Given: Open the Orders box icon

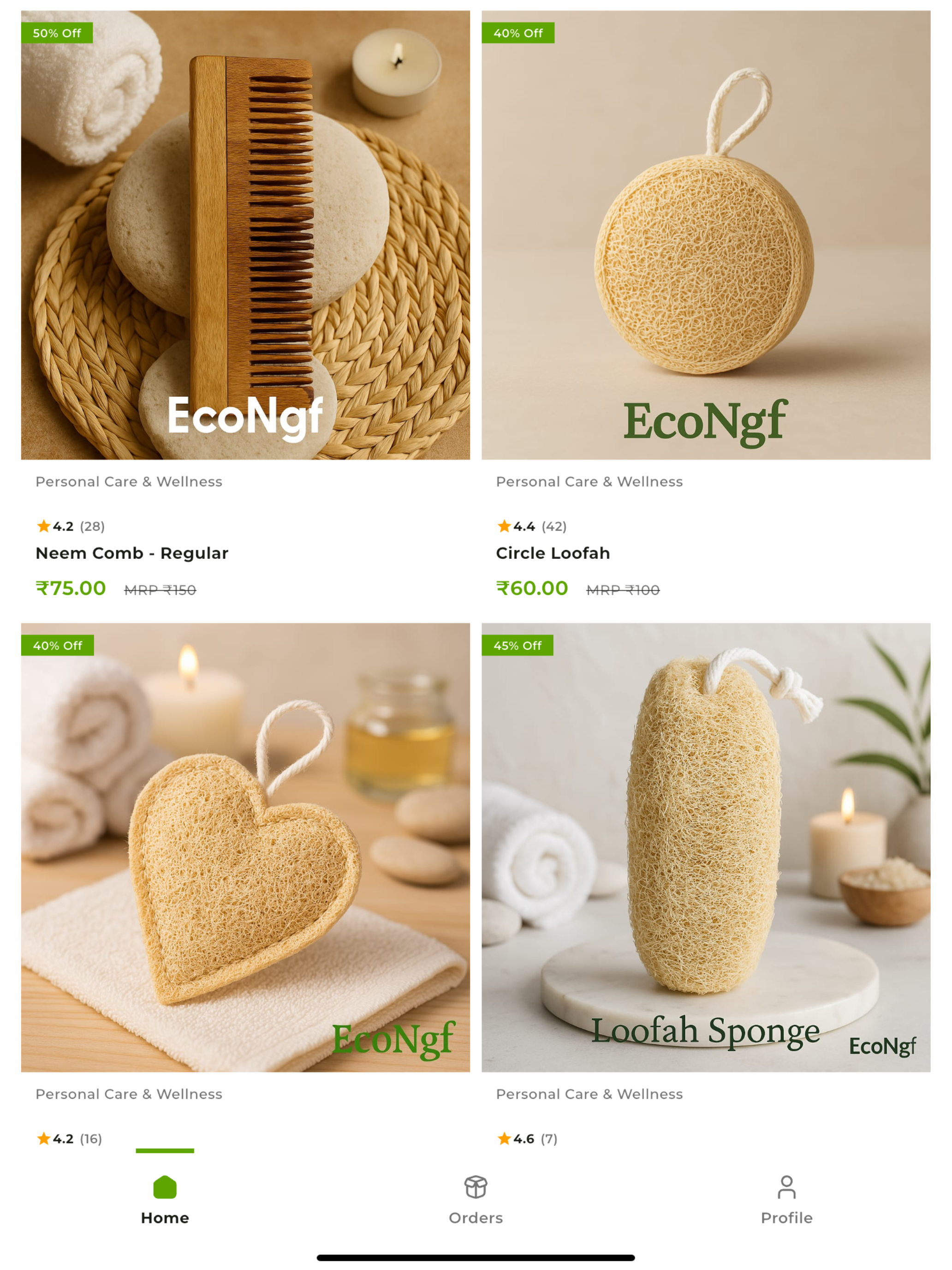Looking at the screenshot, I should [x=476, y=1187].
